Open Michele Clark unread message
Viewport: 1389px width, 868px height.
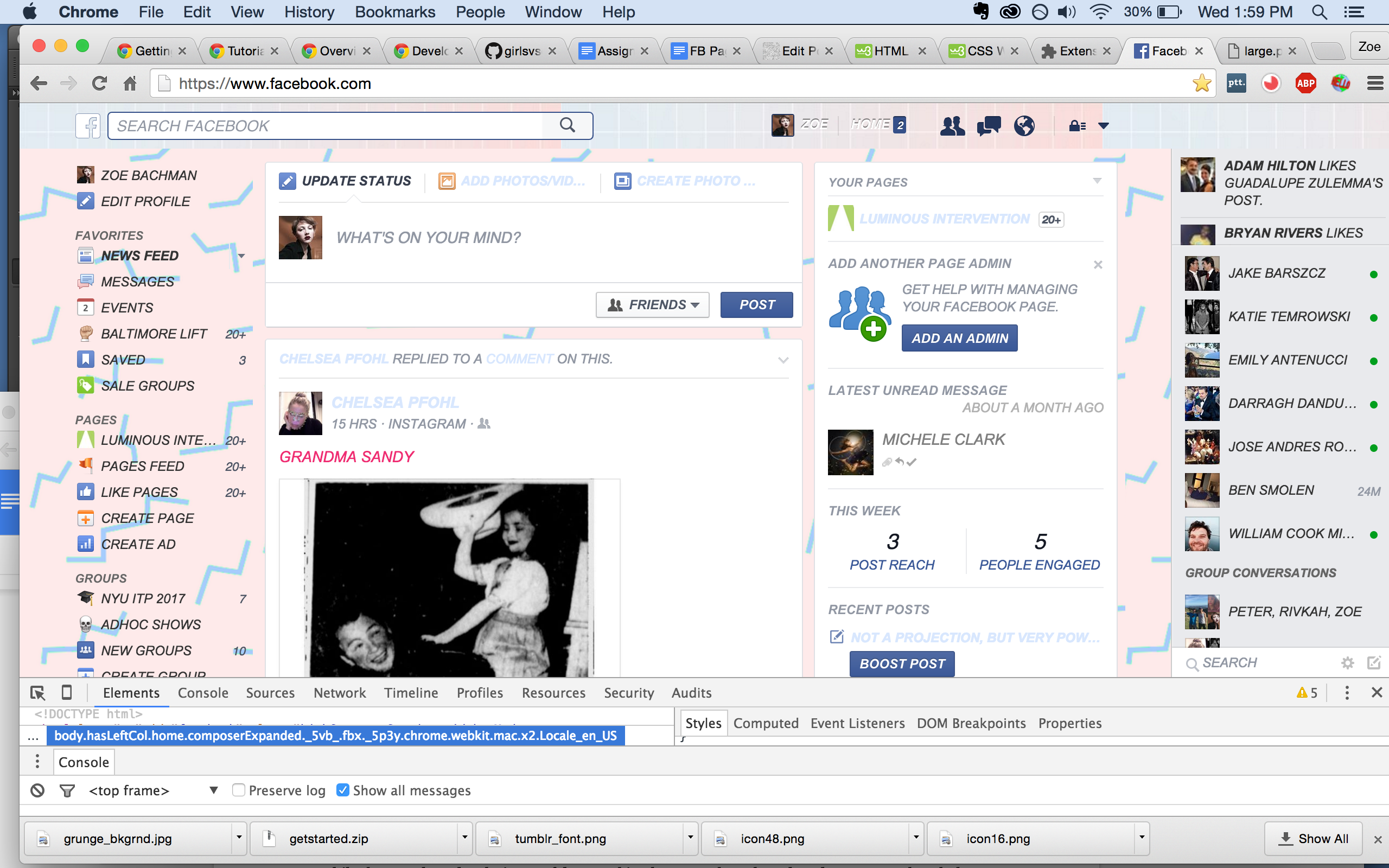coord(965,451)
